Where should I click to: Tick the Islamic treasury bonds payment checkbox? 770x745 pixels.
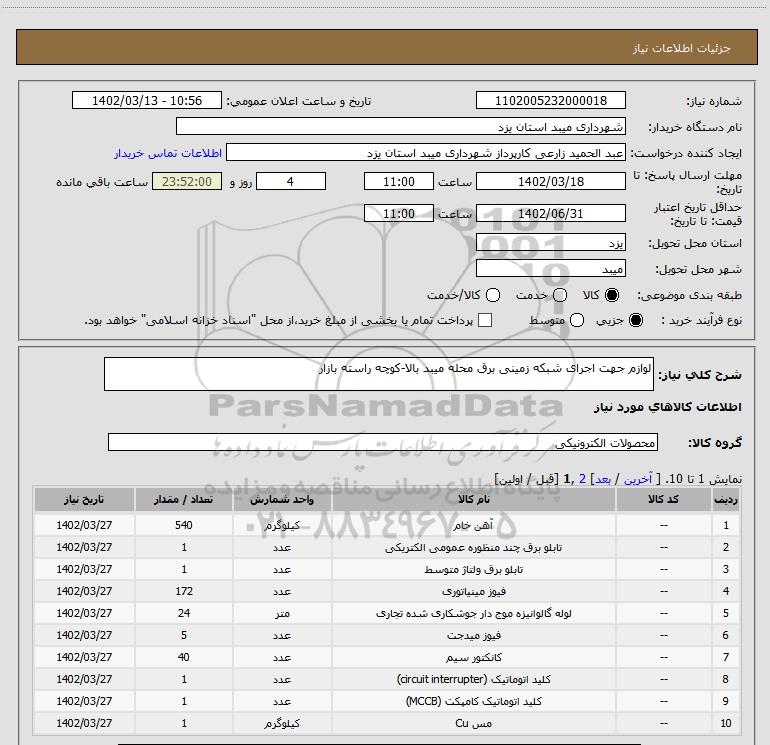click(485, 320)
